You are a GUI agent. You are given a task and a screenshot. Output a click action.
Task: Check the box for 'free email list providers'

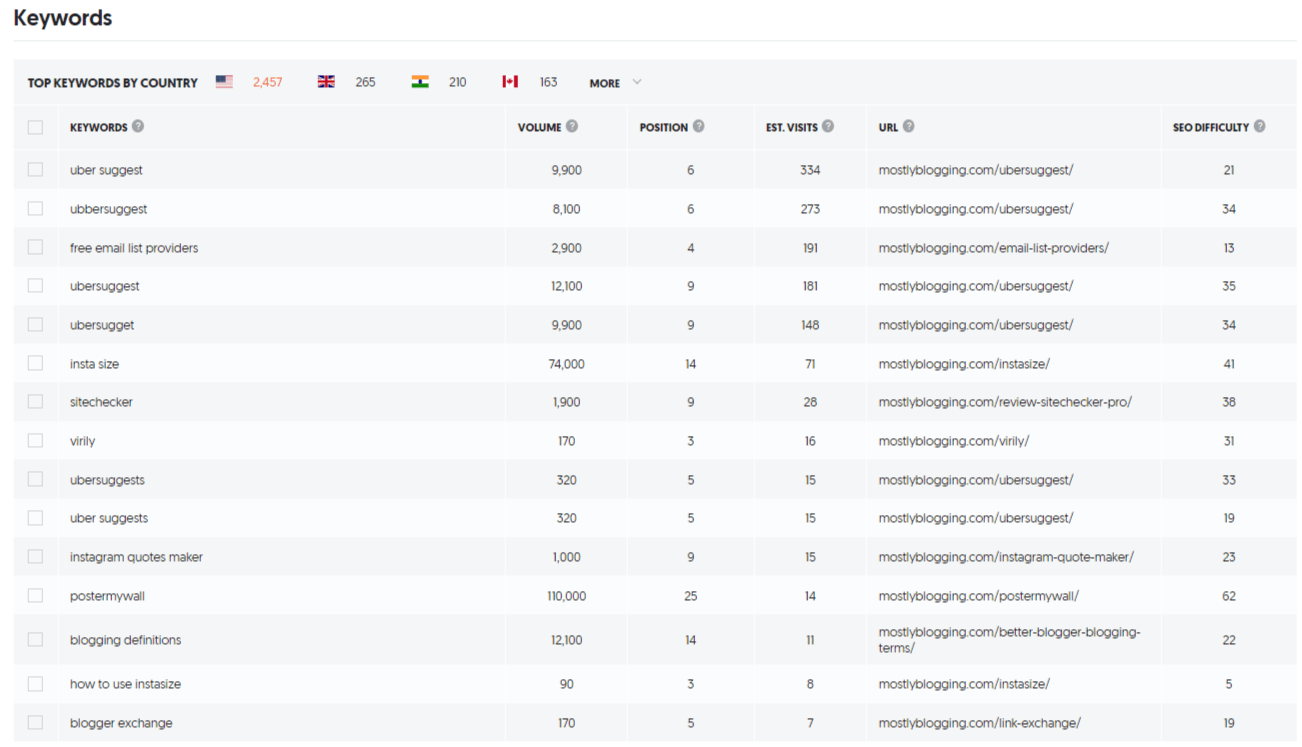click(36, 247)
